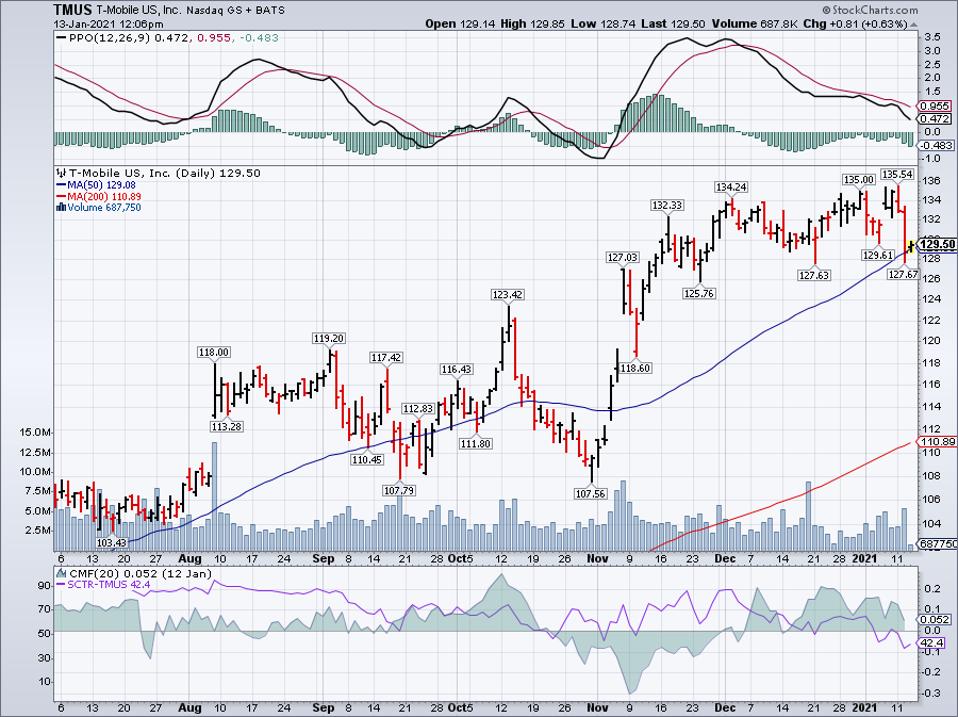The height and width of the screenshot is (717, 958).
Task: Click the yellow 129.50 last price marker
Action: [x=937, y=245]
